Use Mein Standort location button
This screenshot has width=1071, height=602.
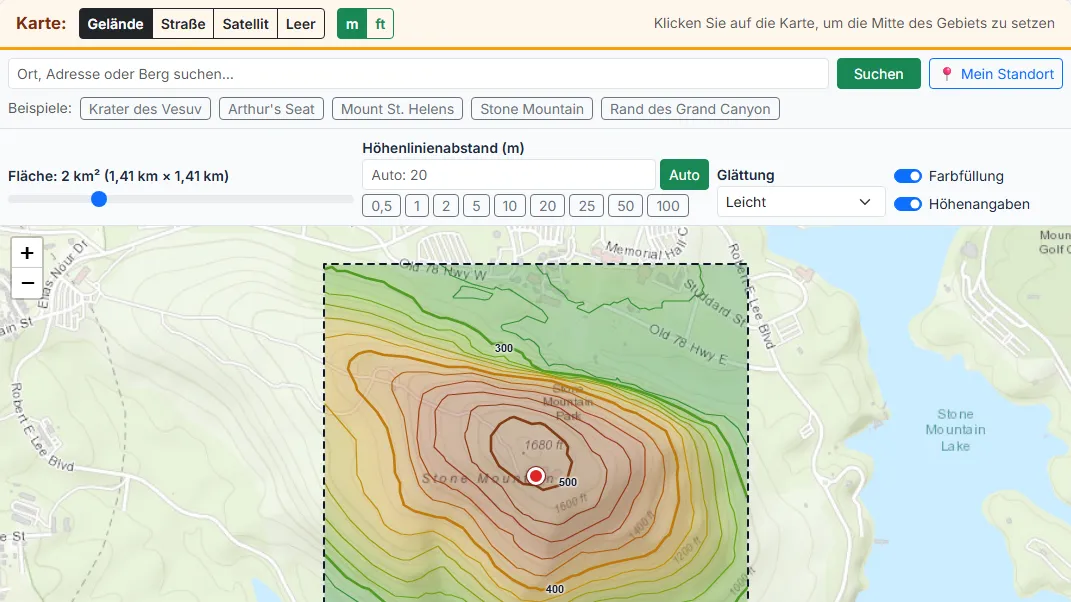coord(996,74)
